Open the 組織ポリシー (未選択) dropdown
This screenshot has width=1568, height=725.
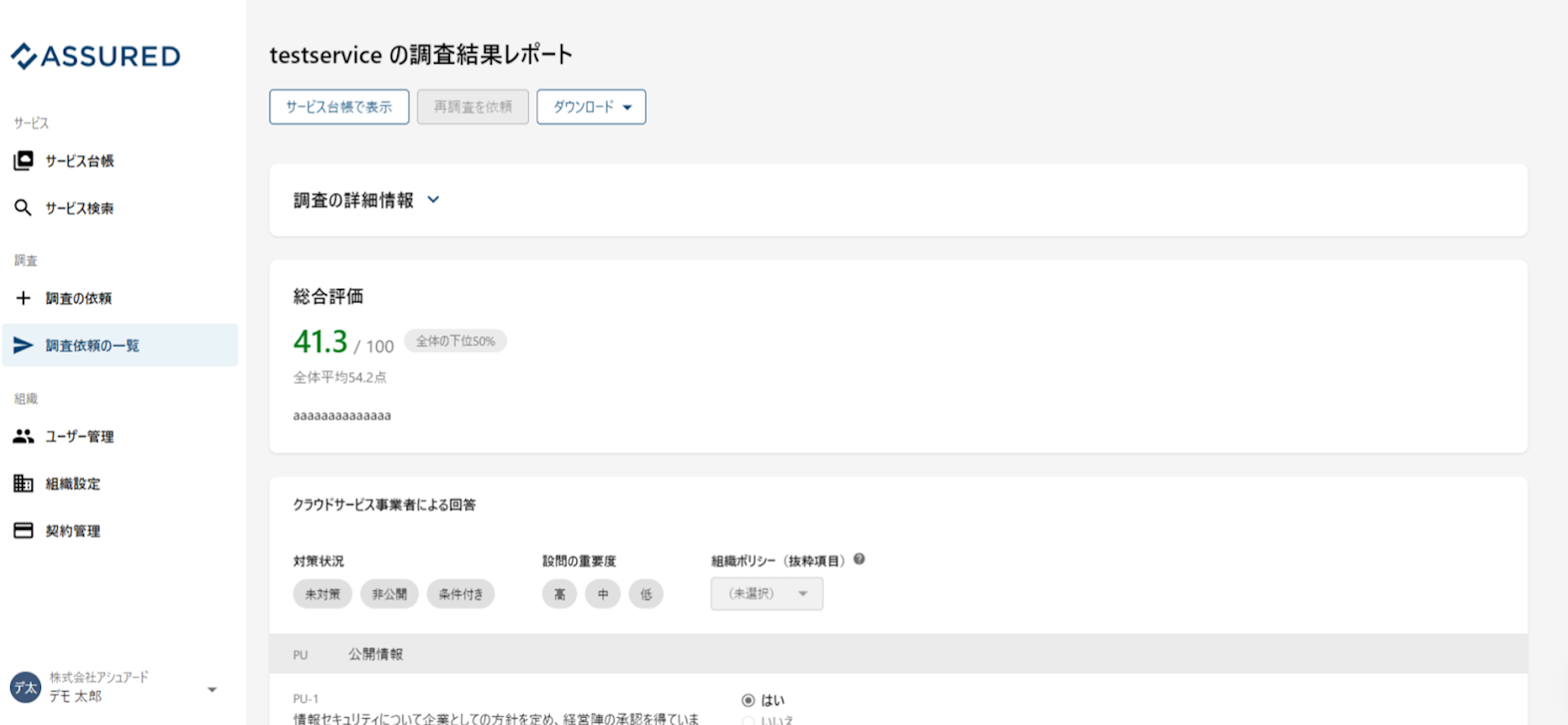pos(767,593)
